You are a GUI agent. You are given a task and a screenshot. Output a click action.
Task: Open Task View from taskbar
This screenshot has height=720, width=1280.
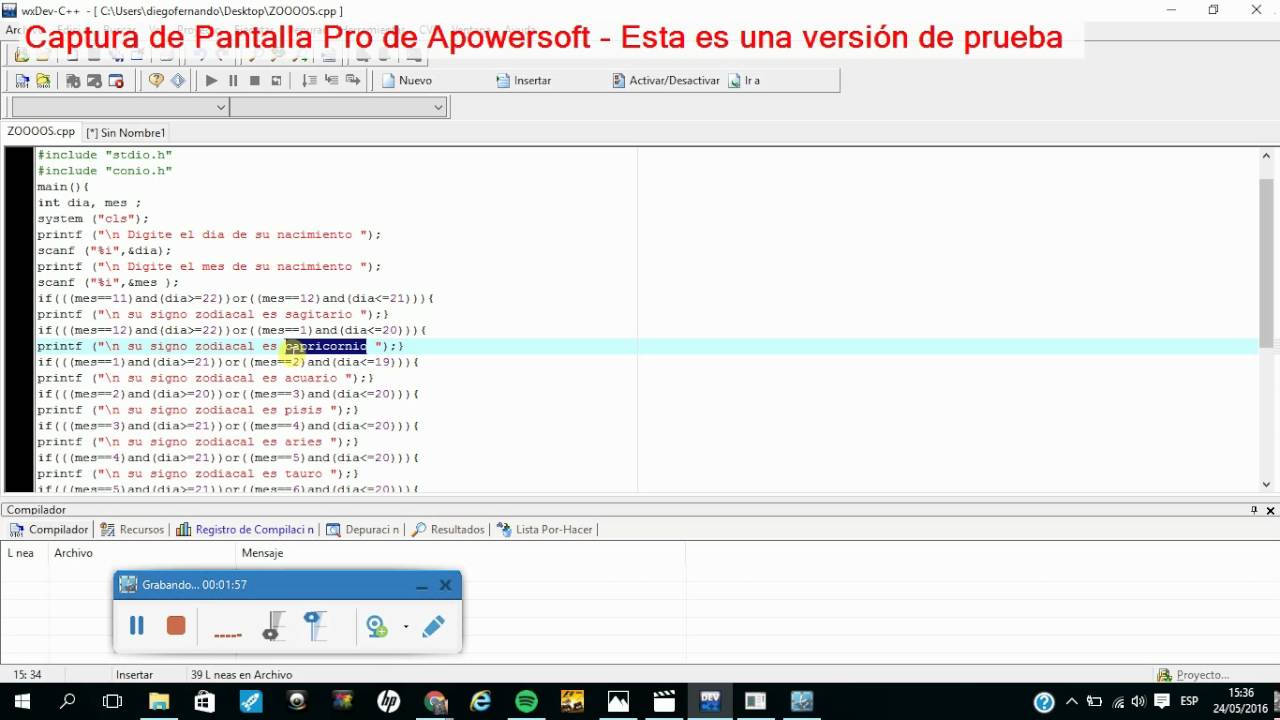pyautogui.click(x=113, y=701)
